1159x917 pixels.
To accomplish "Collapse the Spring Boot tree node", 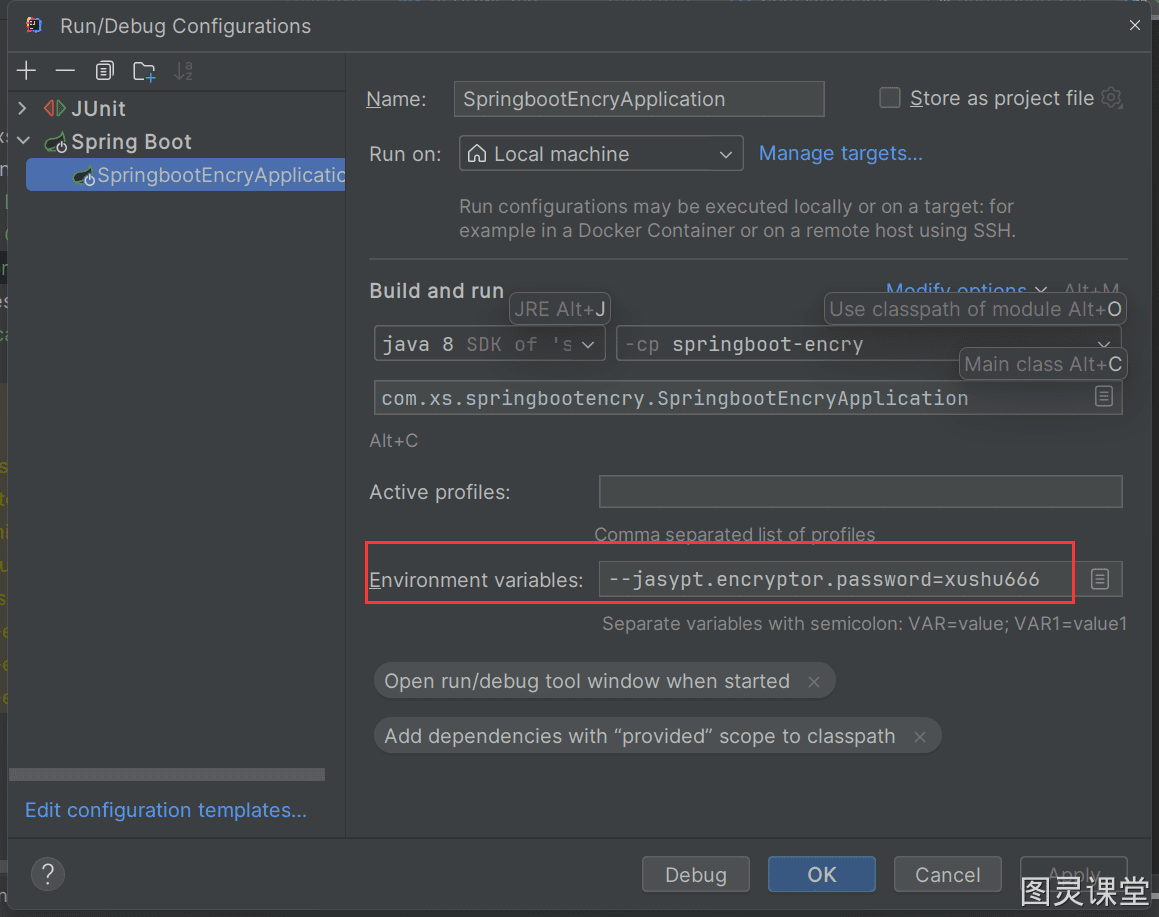I will 24,140.
